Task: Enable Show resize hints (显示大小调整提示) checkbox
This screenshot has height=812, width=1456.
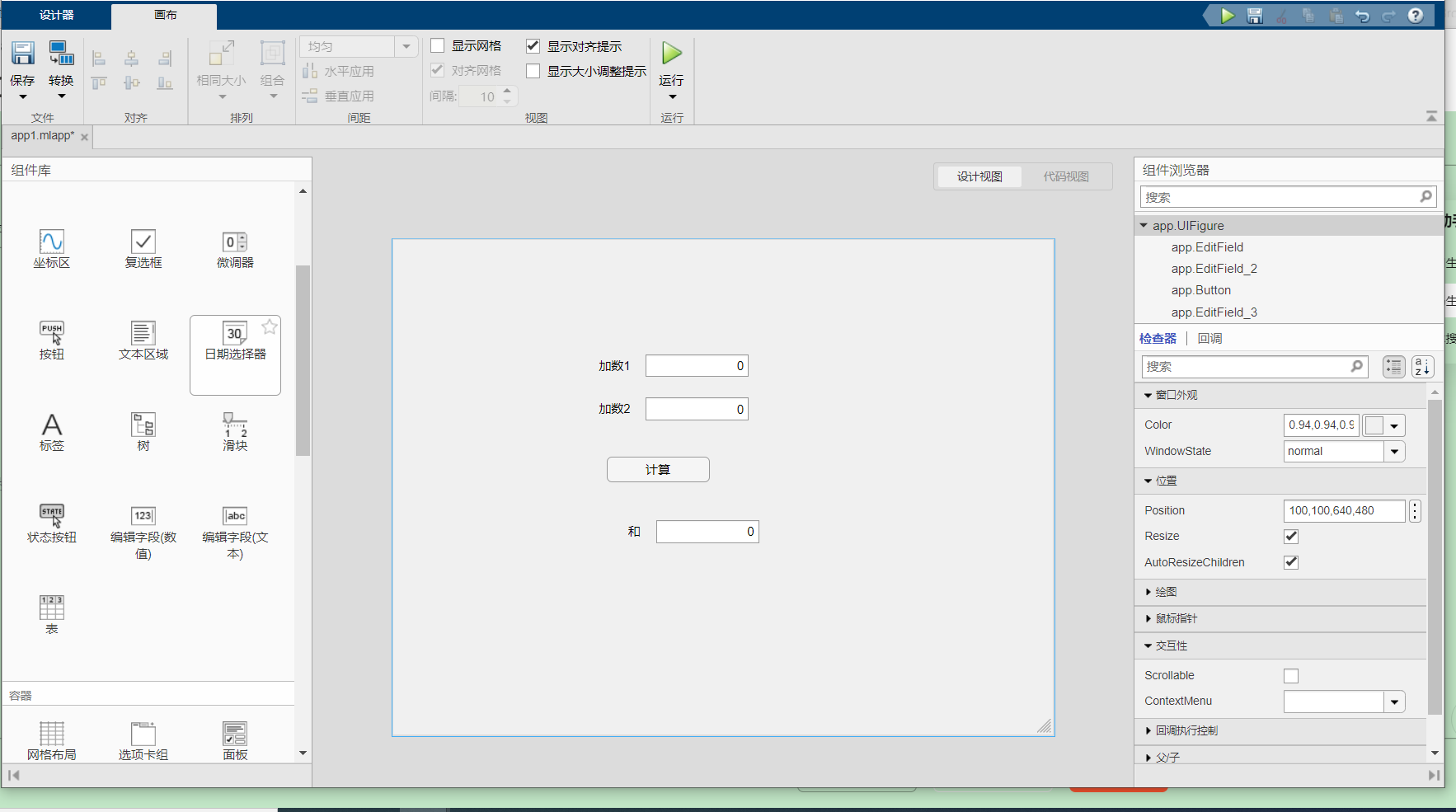Action: (533, 71)
